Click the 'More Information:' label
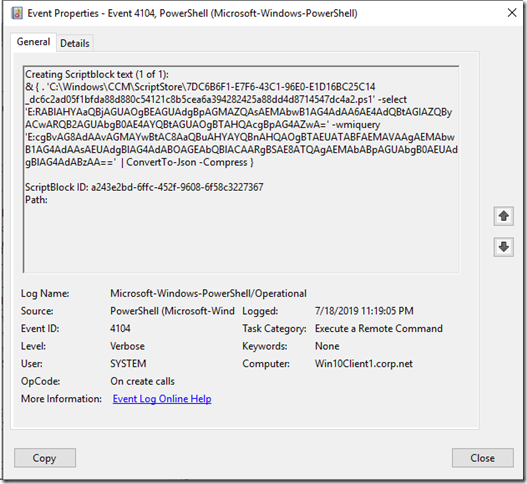527x484 pixels. [x=61, y=399]
